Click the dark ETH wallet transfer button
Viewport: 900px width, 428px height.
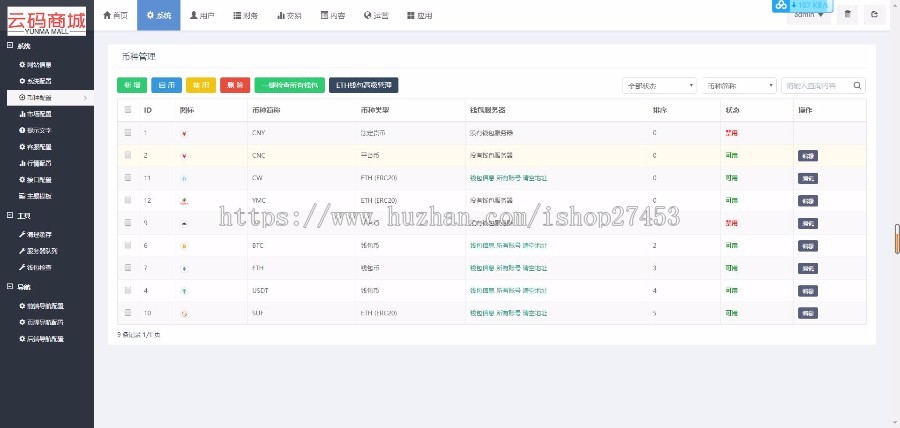coord(364,85)
